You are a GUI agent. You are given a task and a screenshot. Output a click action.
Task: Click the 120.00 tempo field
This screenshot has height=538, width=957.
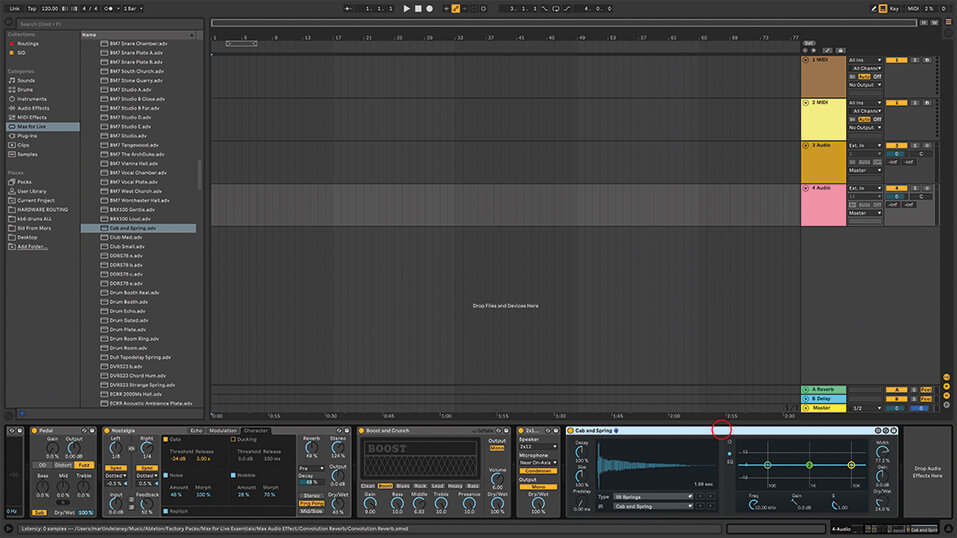[49, 9]
